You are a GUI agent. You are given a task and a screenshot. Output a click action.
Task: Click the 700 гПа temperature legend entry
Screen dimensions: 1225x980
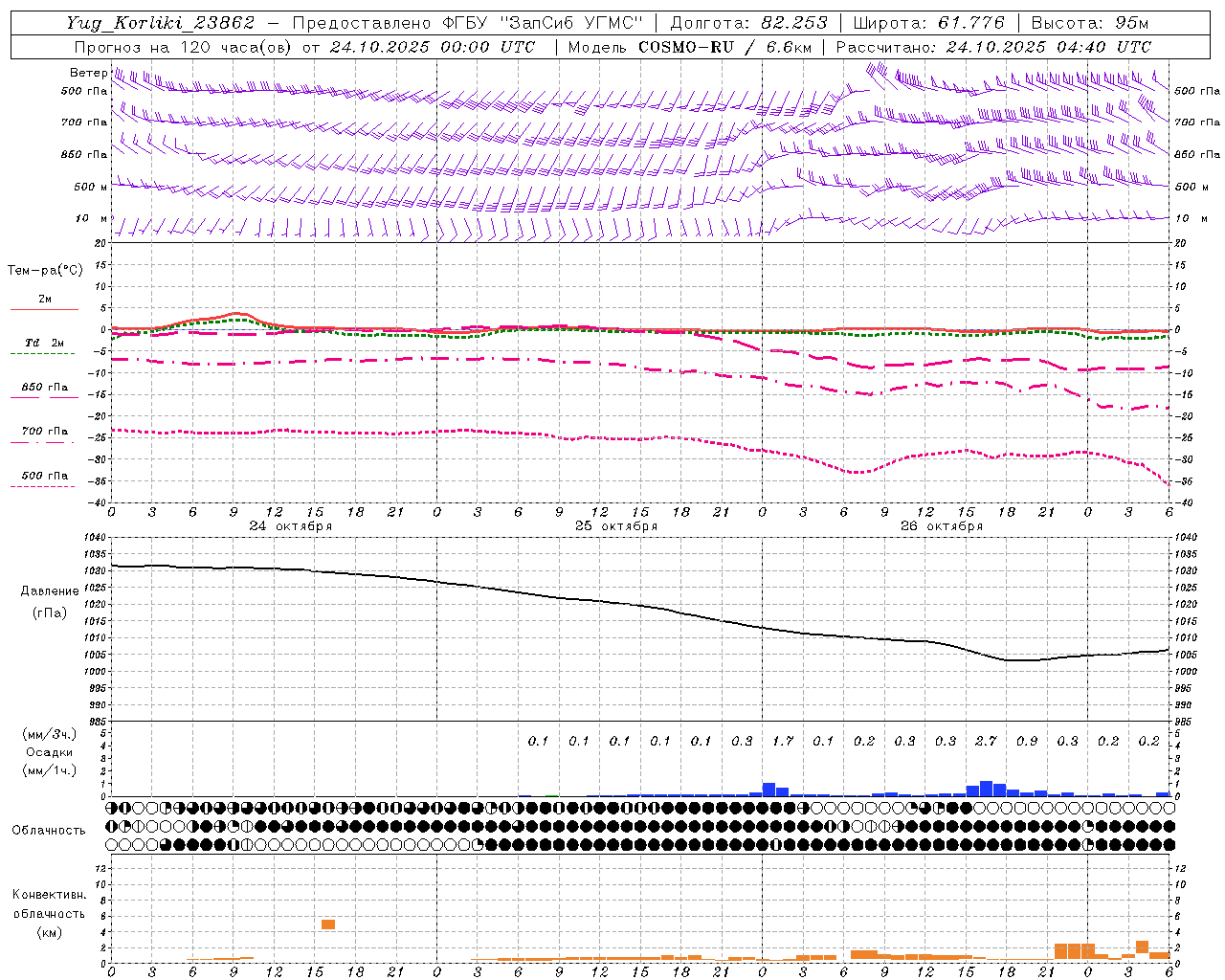coord(44,432)
